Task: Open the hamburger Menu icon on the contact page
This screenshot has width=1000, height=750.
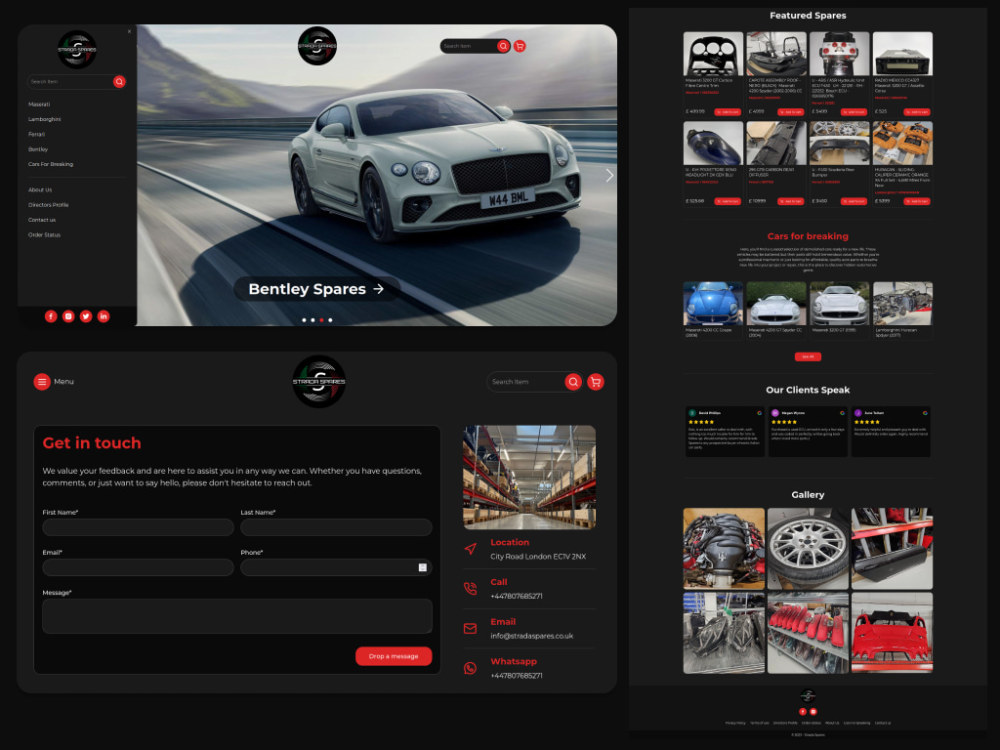Action: [42, 381]
